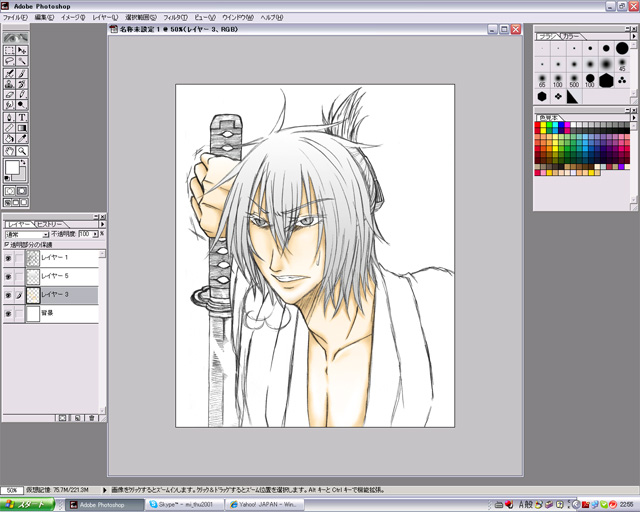Switch to Quick Mask mode
The width and height of the screenshot is (640, 512).
click(22, 191)
